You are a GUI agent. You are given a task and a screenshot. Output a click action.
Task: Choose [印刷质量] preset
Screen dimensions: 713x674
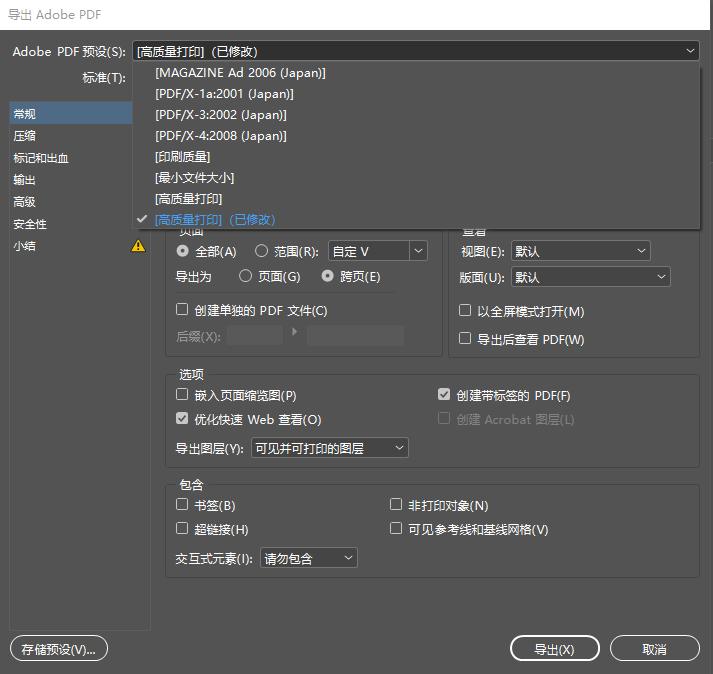point(416,157)
